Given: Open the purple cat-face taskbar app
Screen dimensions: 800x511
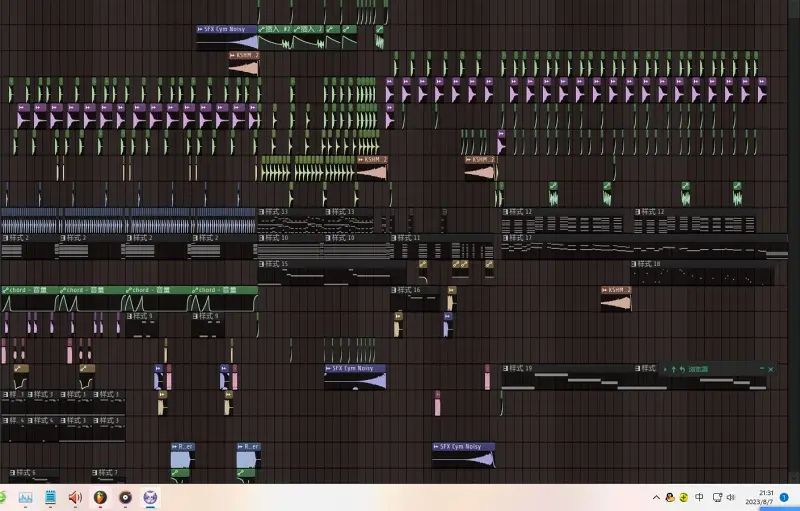Looking at the screenshot, I should point(150,497).
